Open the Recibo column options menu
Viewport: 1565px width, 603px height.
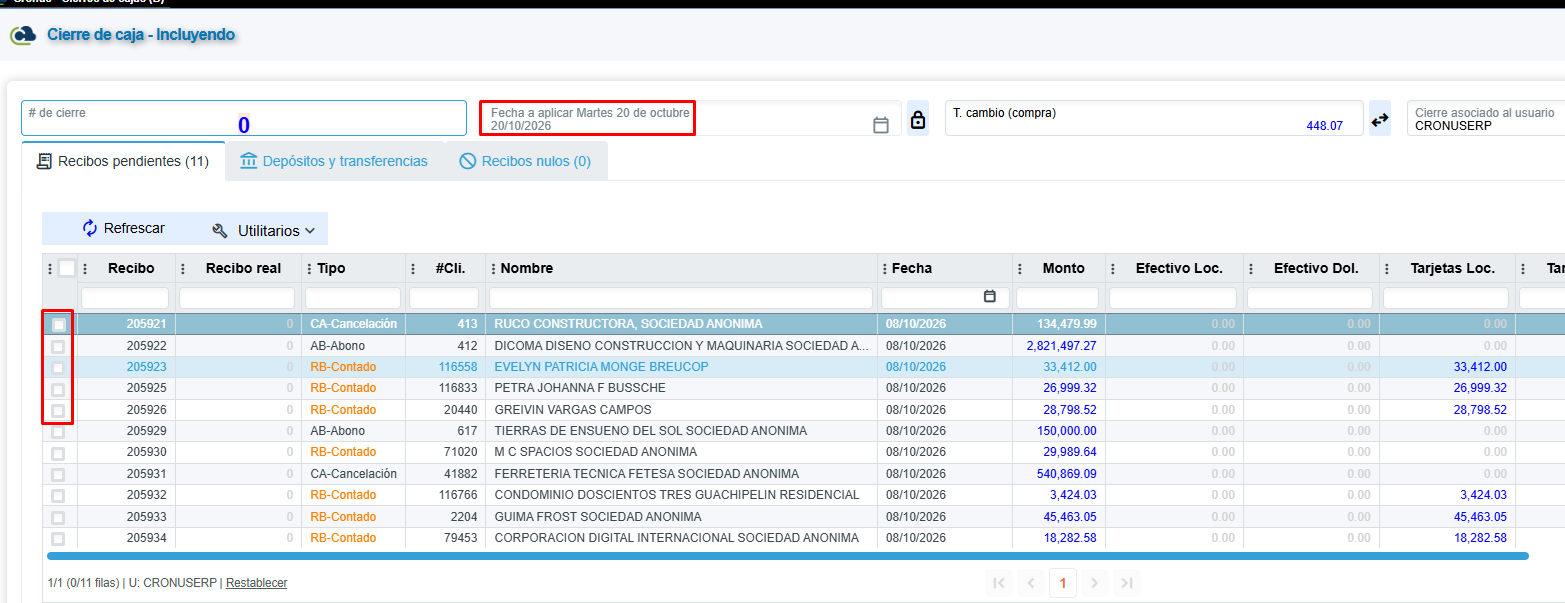85,268
